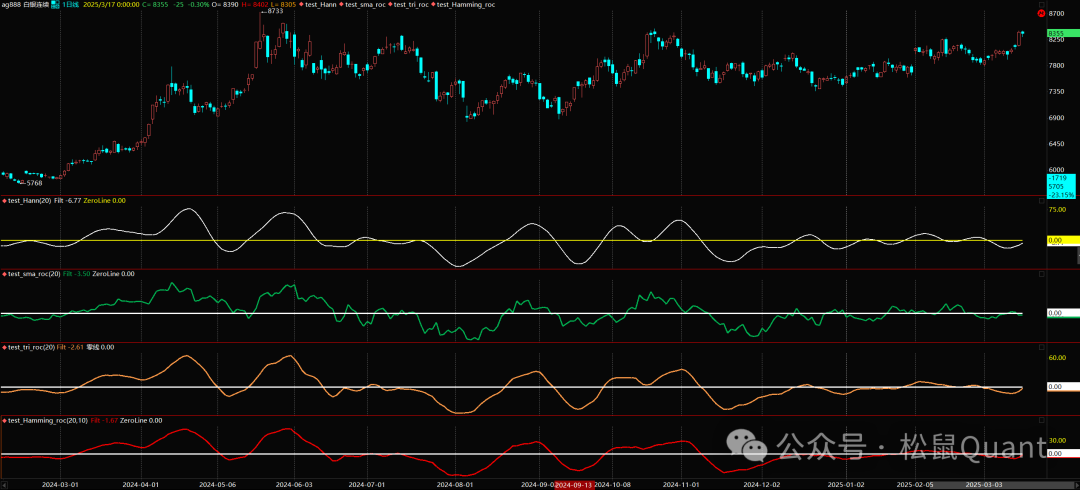Click the highlighted 2024-09-13 date marker
Image resolution: width=1080 pixels, height=490 pixels.
tap(575, 484)
